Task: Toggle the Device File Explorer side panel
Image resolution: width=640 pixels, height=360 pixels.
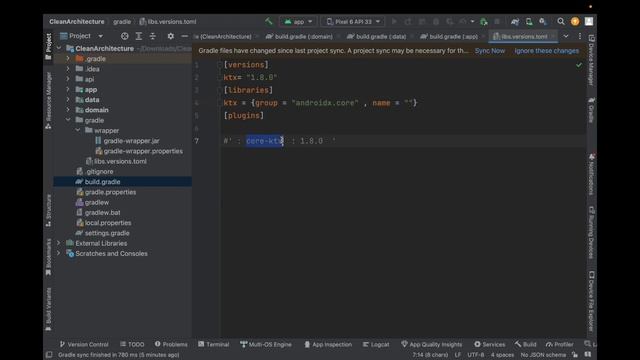Action: [x=591, y=302]
